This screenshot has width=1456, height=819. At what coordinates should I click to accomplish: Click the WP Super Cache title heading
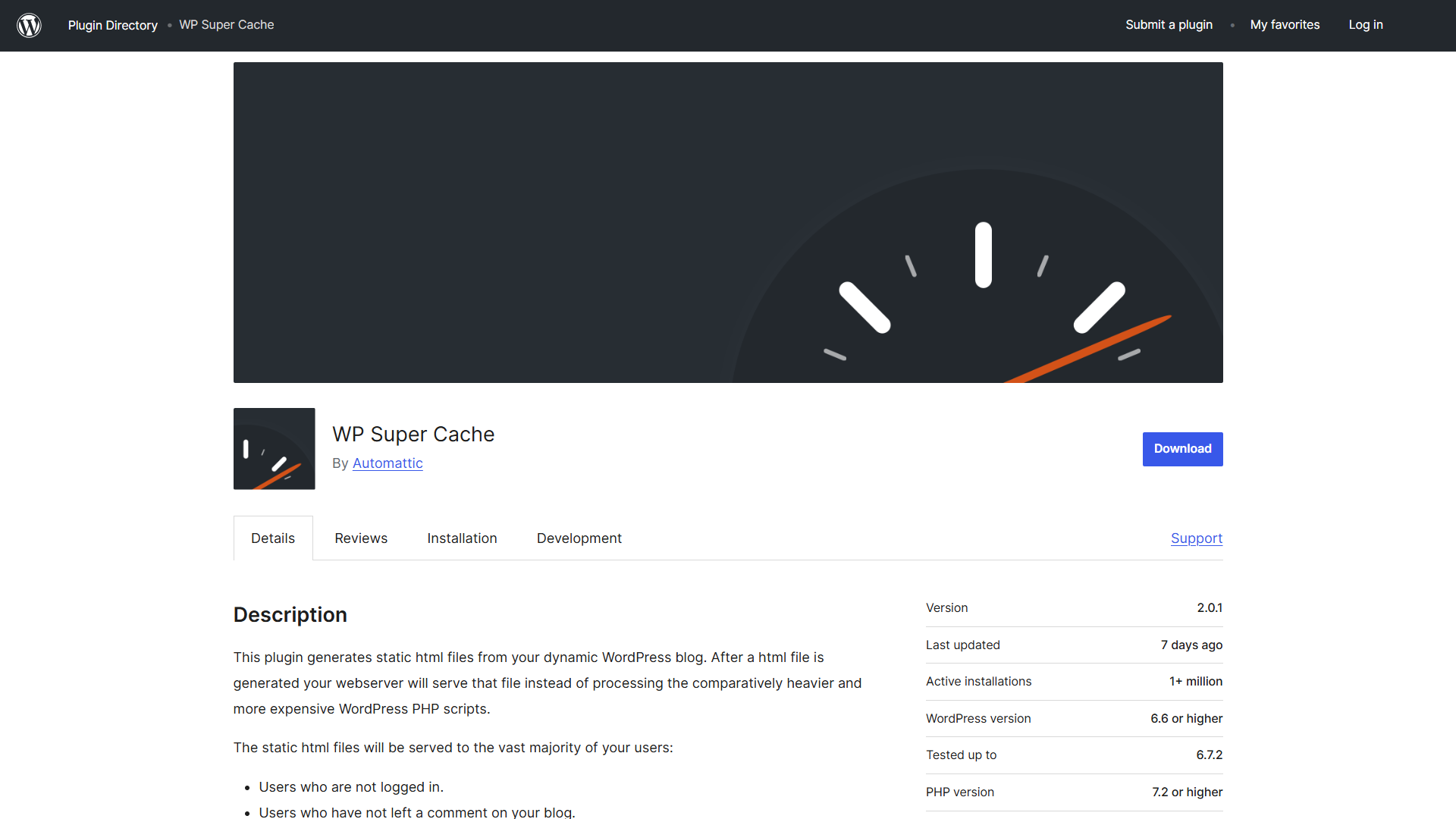click(x=413, y=434)
